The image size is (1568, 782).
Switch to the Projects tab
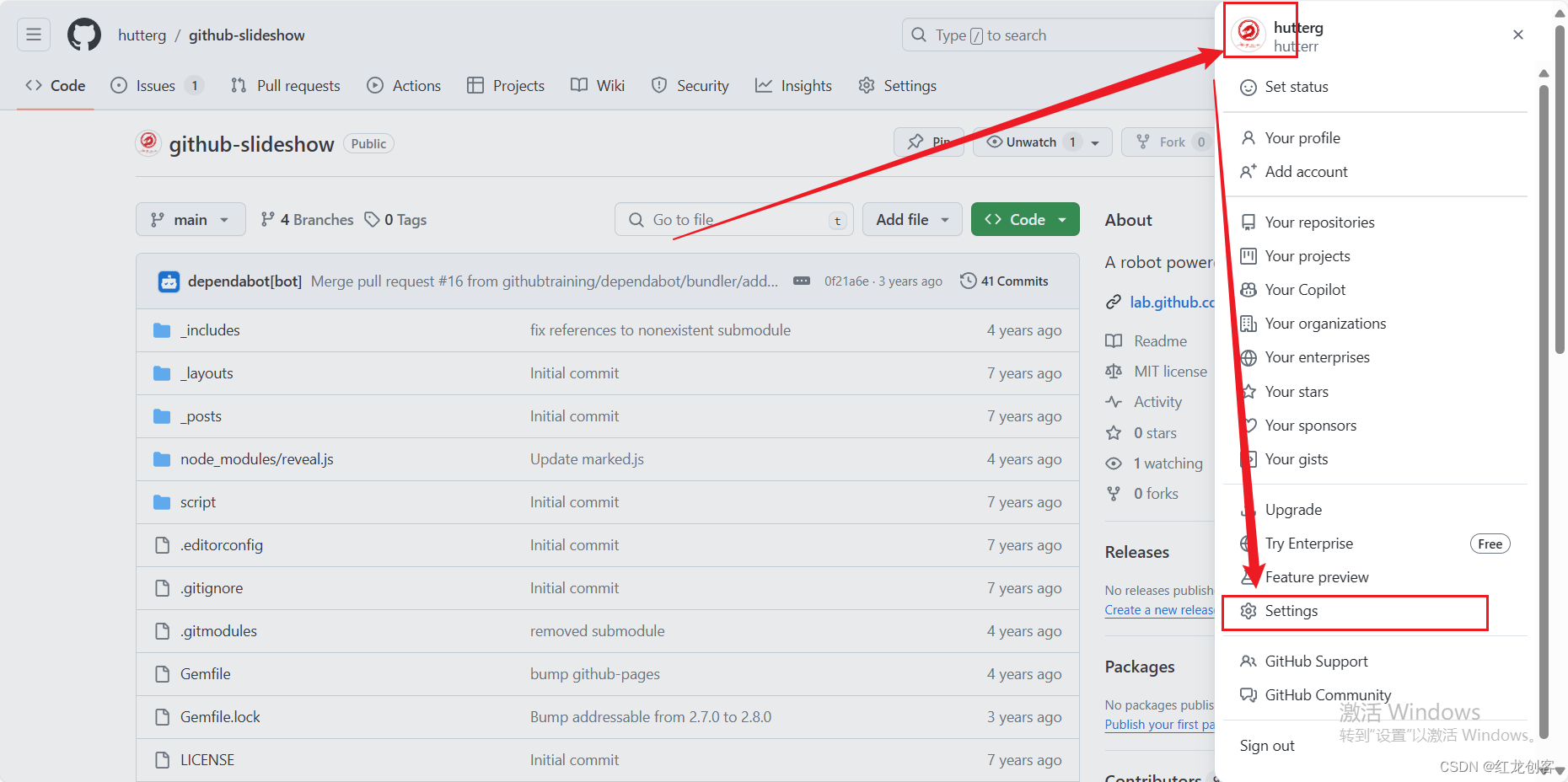[506, 86]
